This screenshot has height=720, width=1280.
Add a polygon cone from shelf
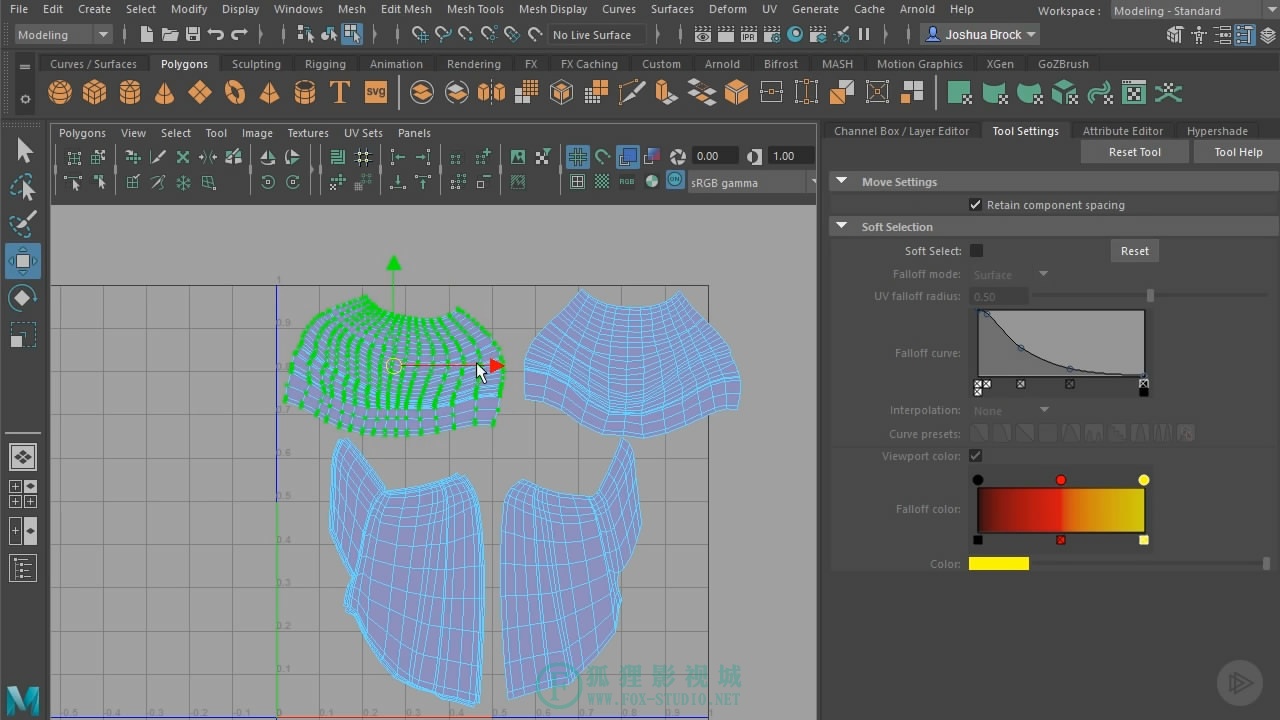point(165,93)
